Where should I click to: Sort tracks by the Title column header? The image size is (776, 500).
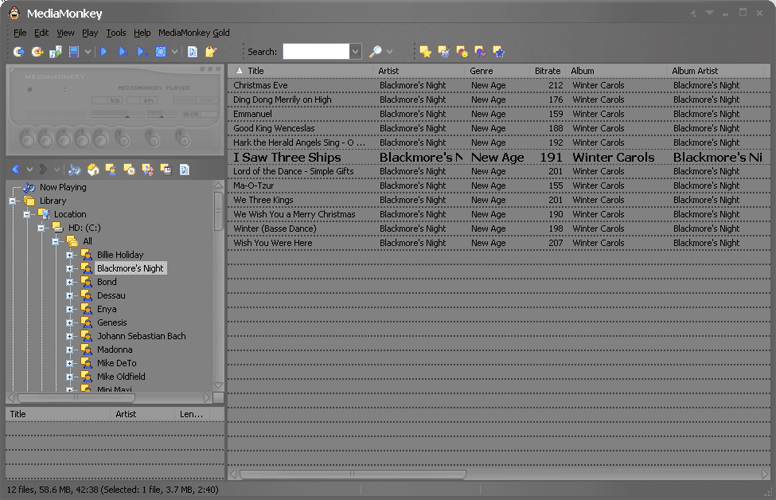point(301,71)
